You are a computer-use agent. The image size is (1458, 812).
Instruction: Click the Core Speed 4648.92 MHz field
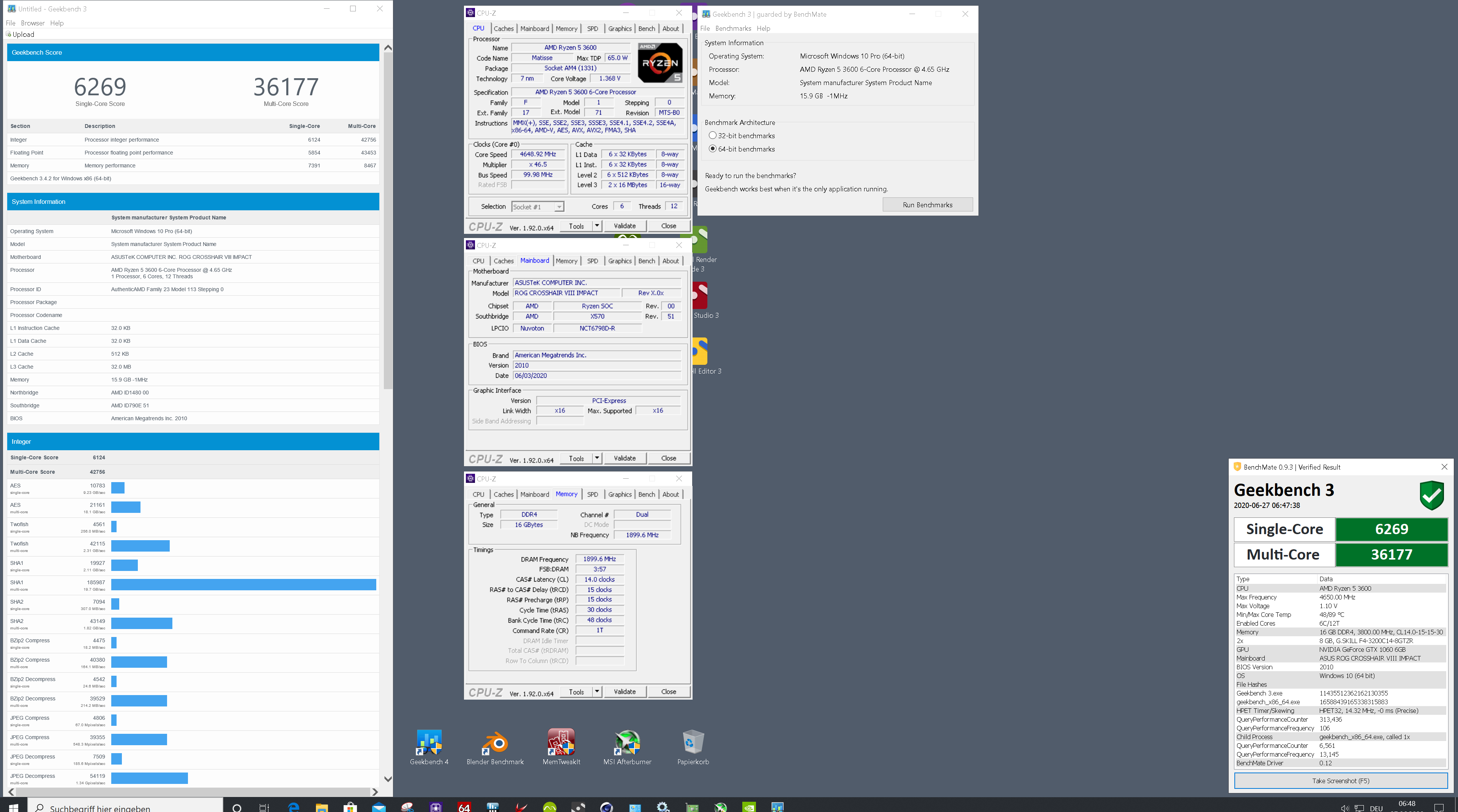click(538, 154)
